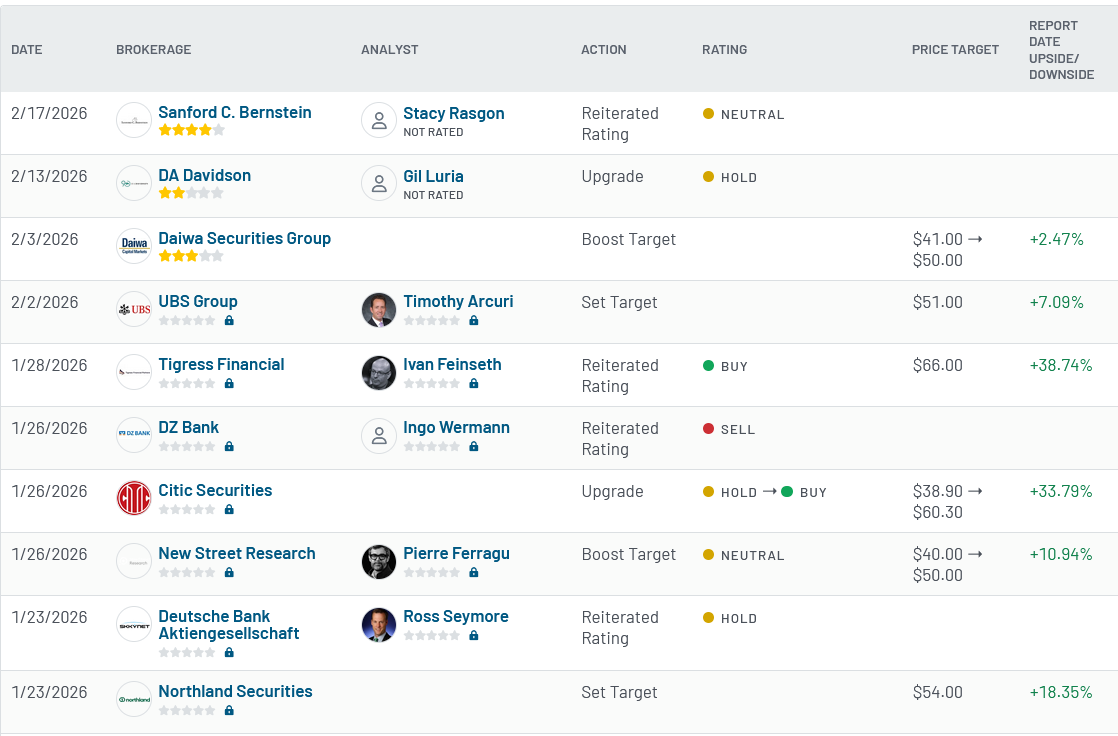Click the lock icon under Northland Securities
Image resolution: width=1118 pixels, height=736 pixels.
point(229,710)
